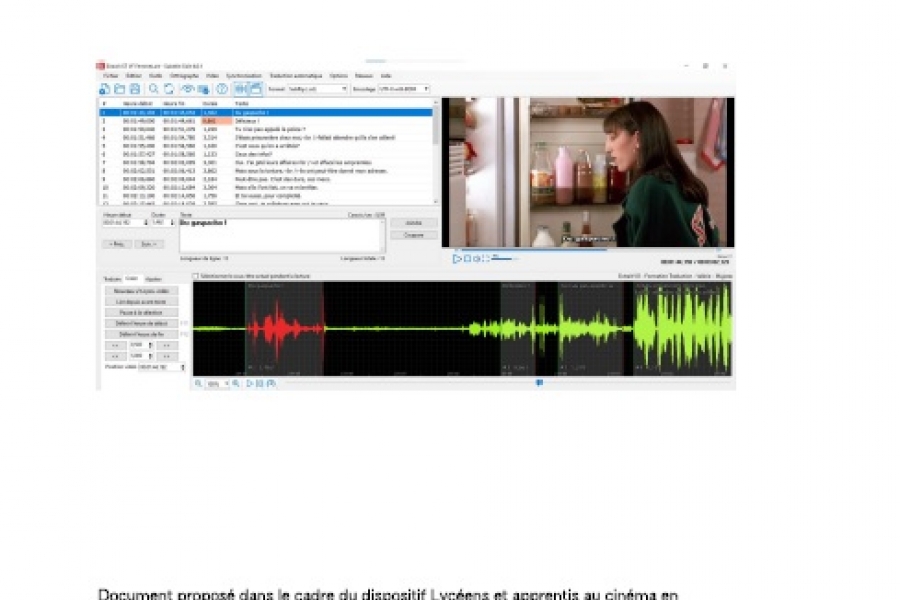Enable select current subtitle while playing checkbox
This screenshot has height=600, width=900.
point(196,275)
